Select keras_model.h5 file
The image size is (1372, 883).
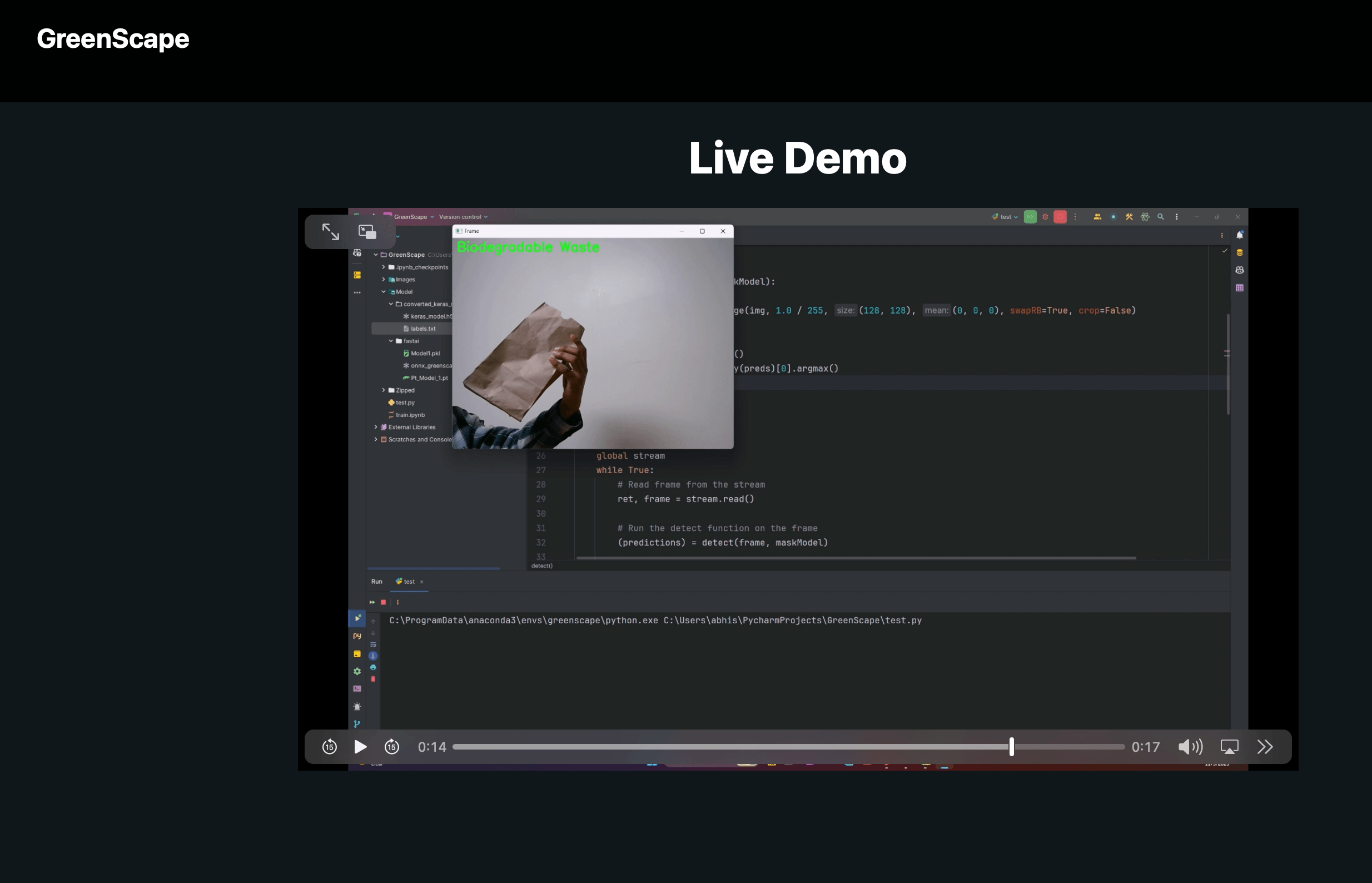click(427, 316)
